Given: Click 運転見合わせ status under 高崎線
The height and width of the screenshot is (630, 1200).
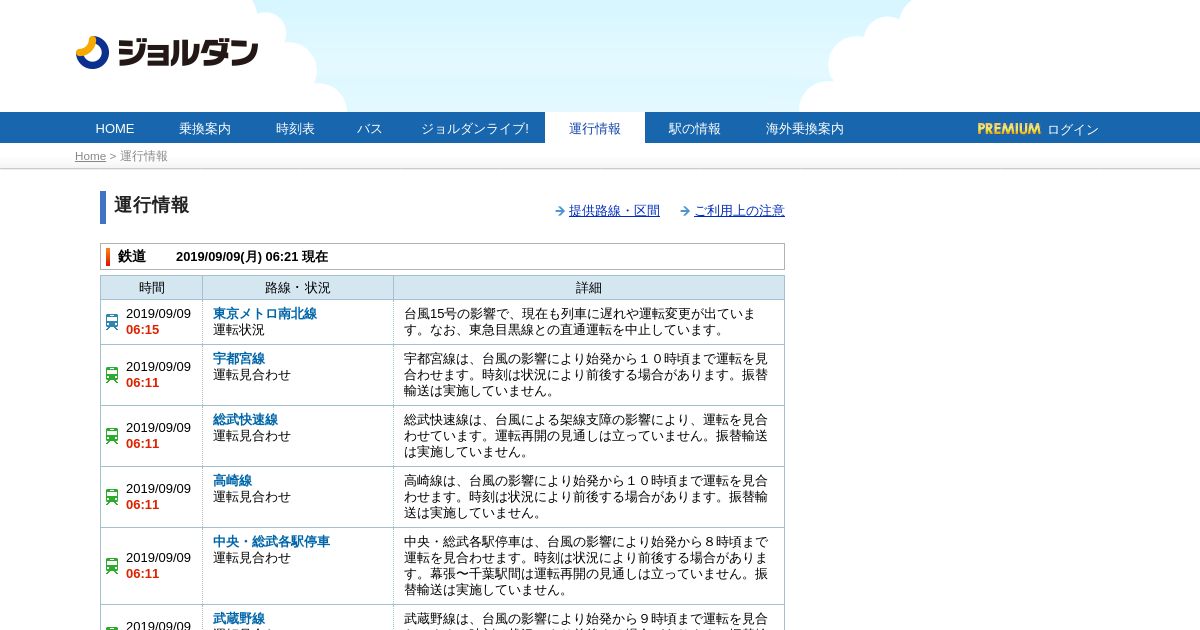Looking at the screenshot, I should 252,497.
